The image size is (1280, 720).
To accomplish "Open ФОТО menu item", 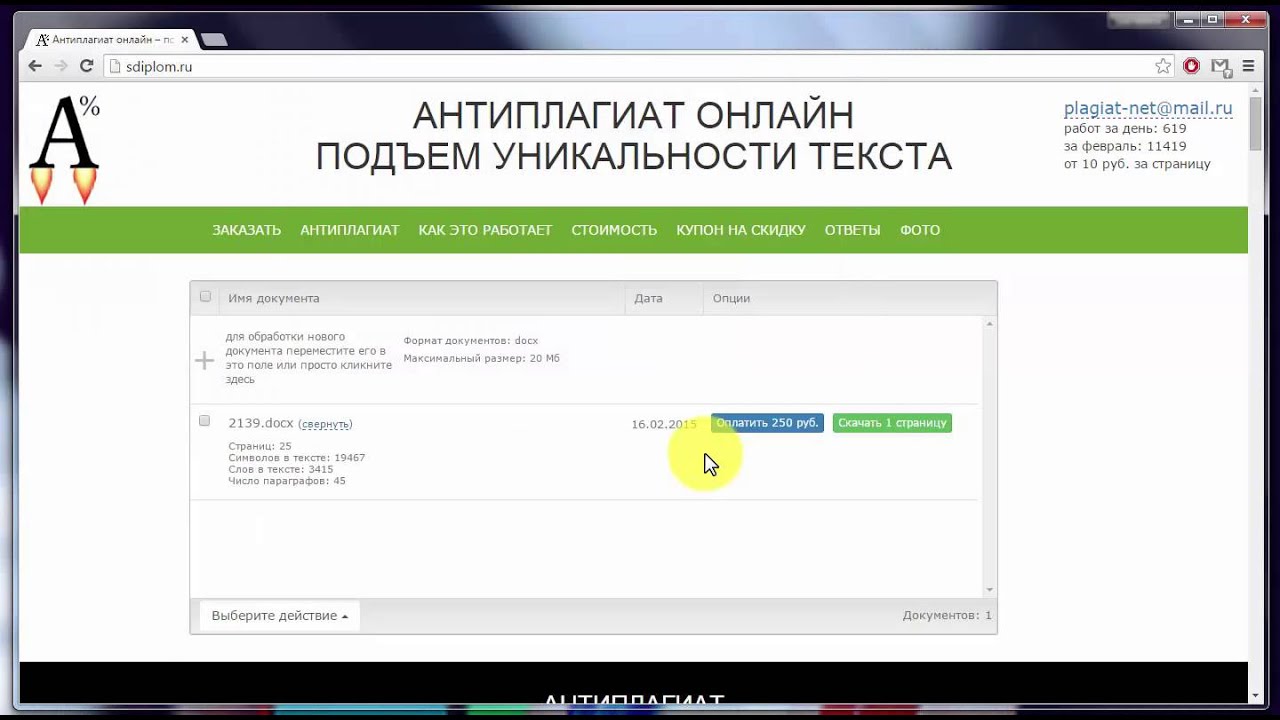I will 920,230.
